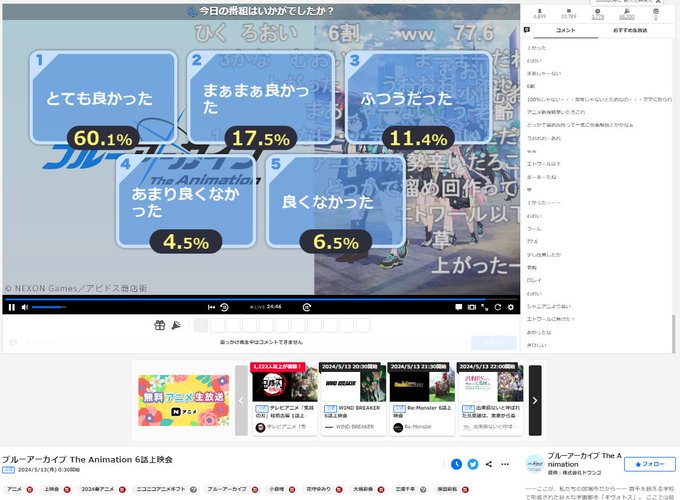Open the 2024/5/13 22:00 program card
Viewport: 680px width, 500px height.
tap(490, 399)
